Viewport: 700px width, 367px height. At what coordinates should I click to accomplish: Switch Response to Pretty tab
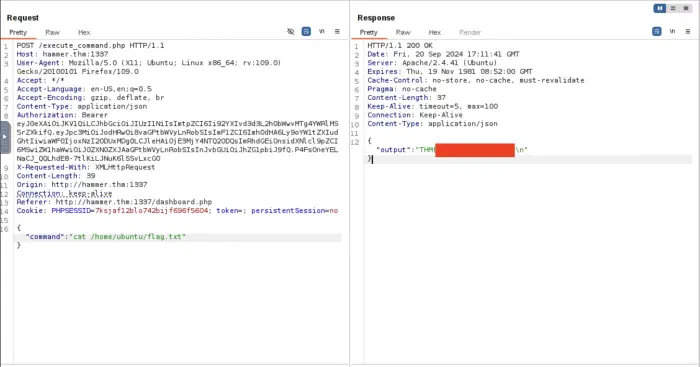[368, 33]
